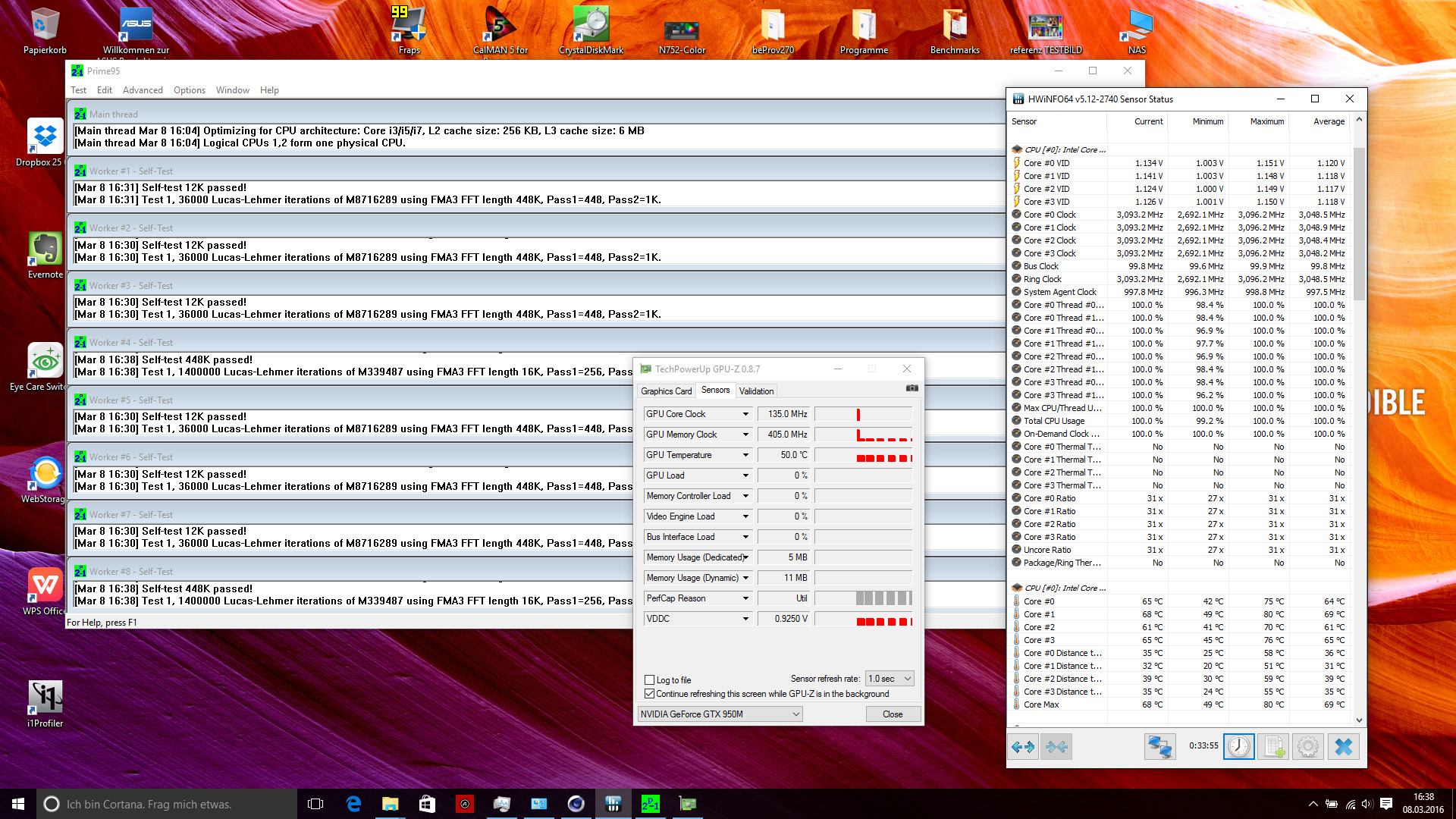Open N752-Color desktop icon
The image size is (1456, 819).
click(682, 36)
